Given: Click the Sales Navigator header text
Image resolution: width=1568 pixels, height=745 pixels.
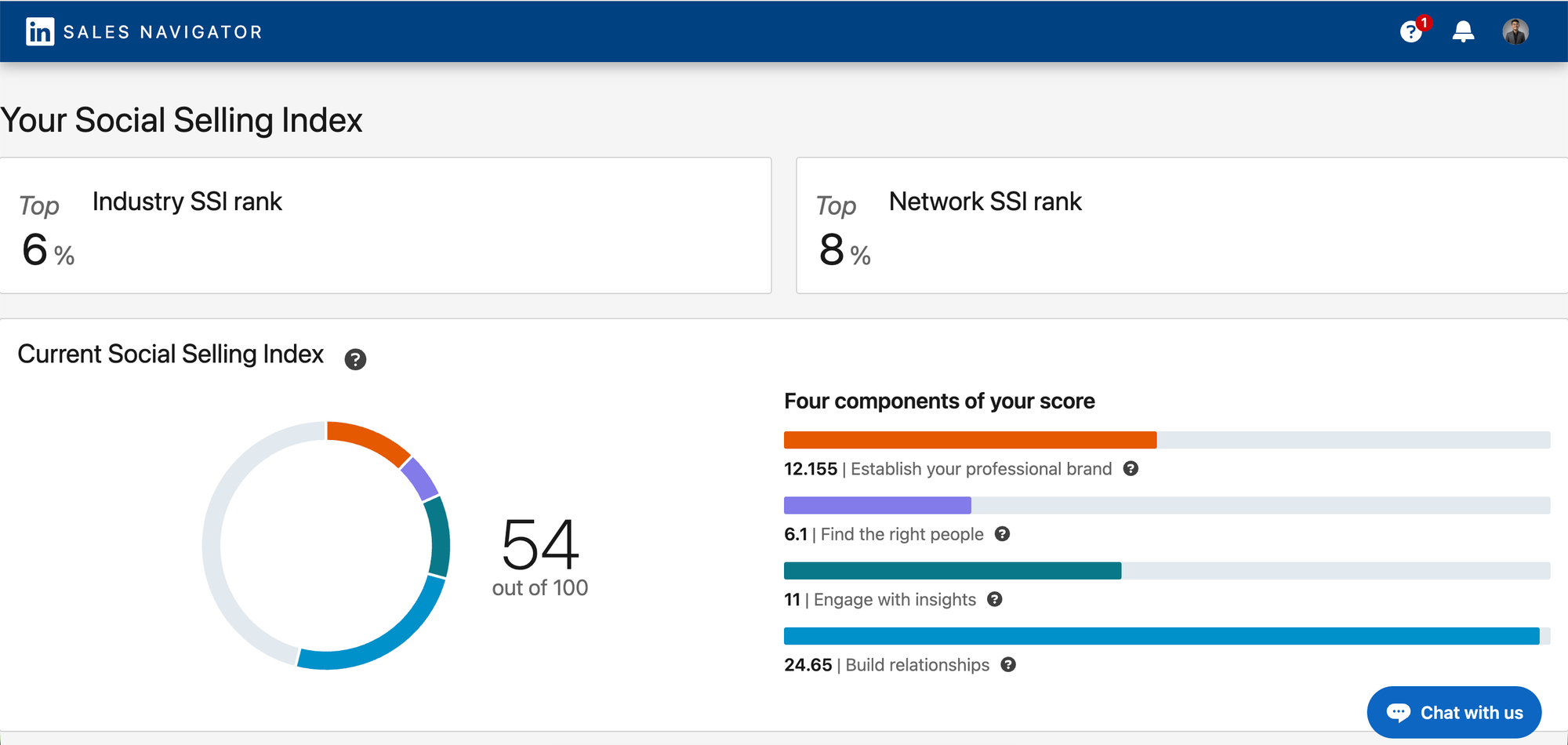Looking at the screenshot, I should click(x=162, y=32).
